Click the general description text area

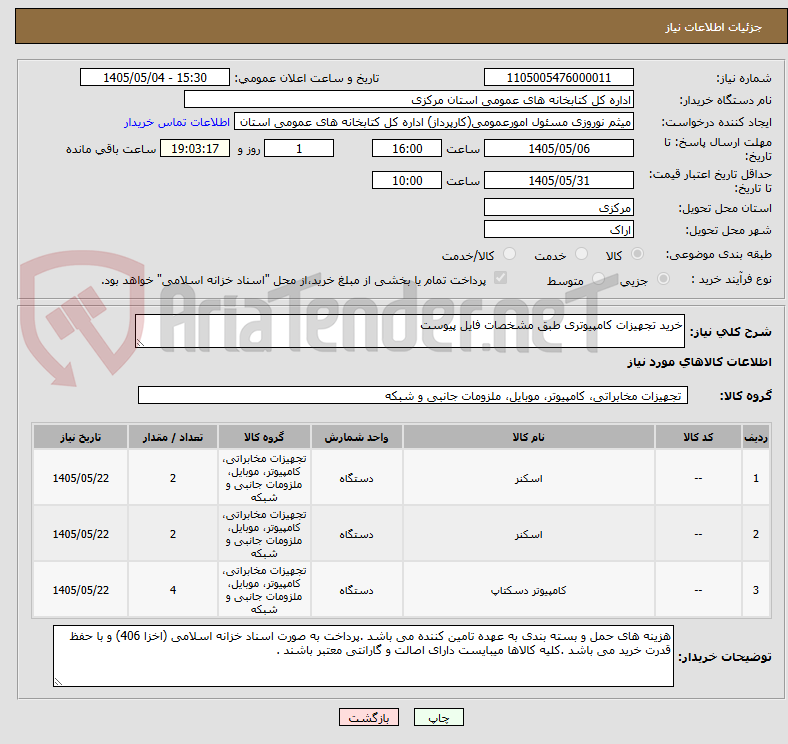point(410,331)
